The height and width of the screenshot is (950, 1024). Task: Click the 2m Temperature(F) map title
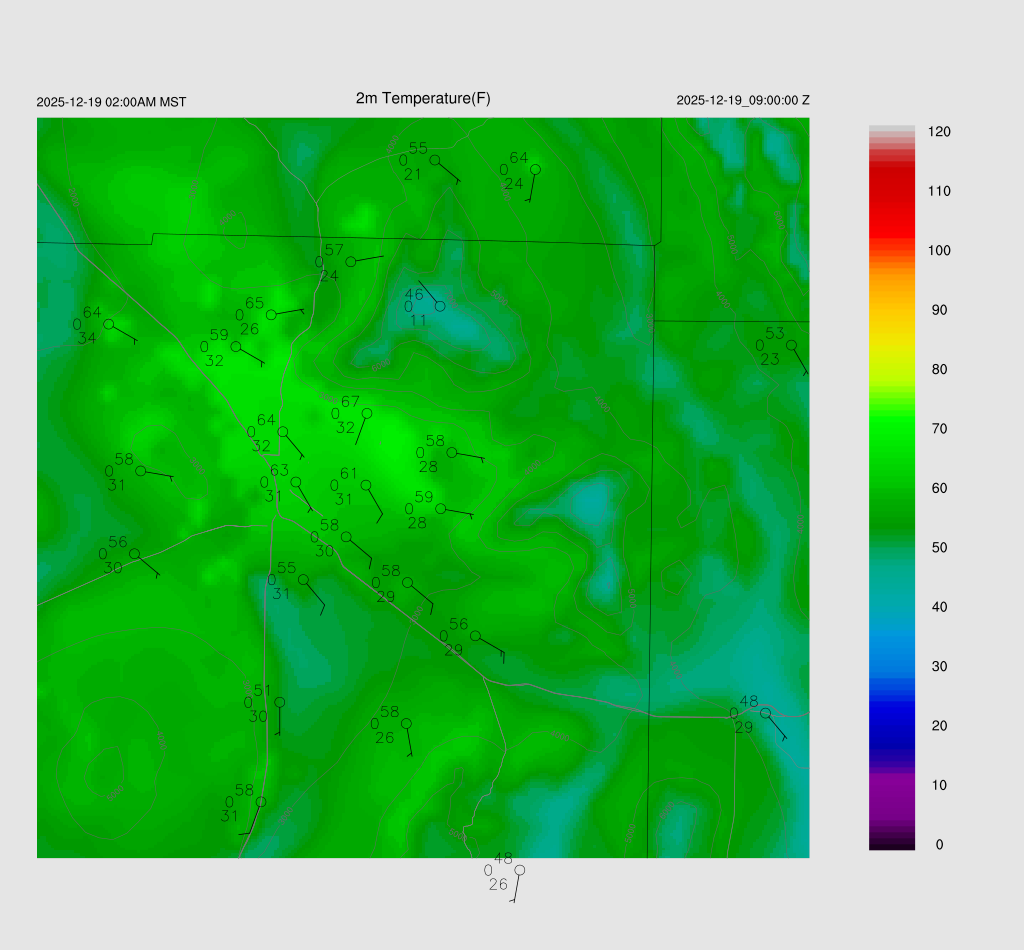pyautogui.click(x=423, y=98)
